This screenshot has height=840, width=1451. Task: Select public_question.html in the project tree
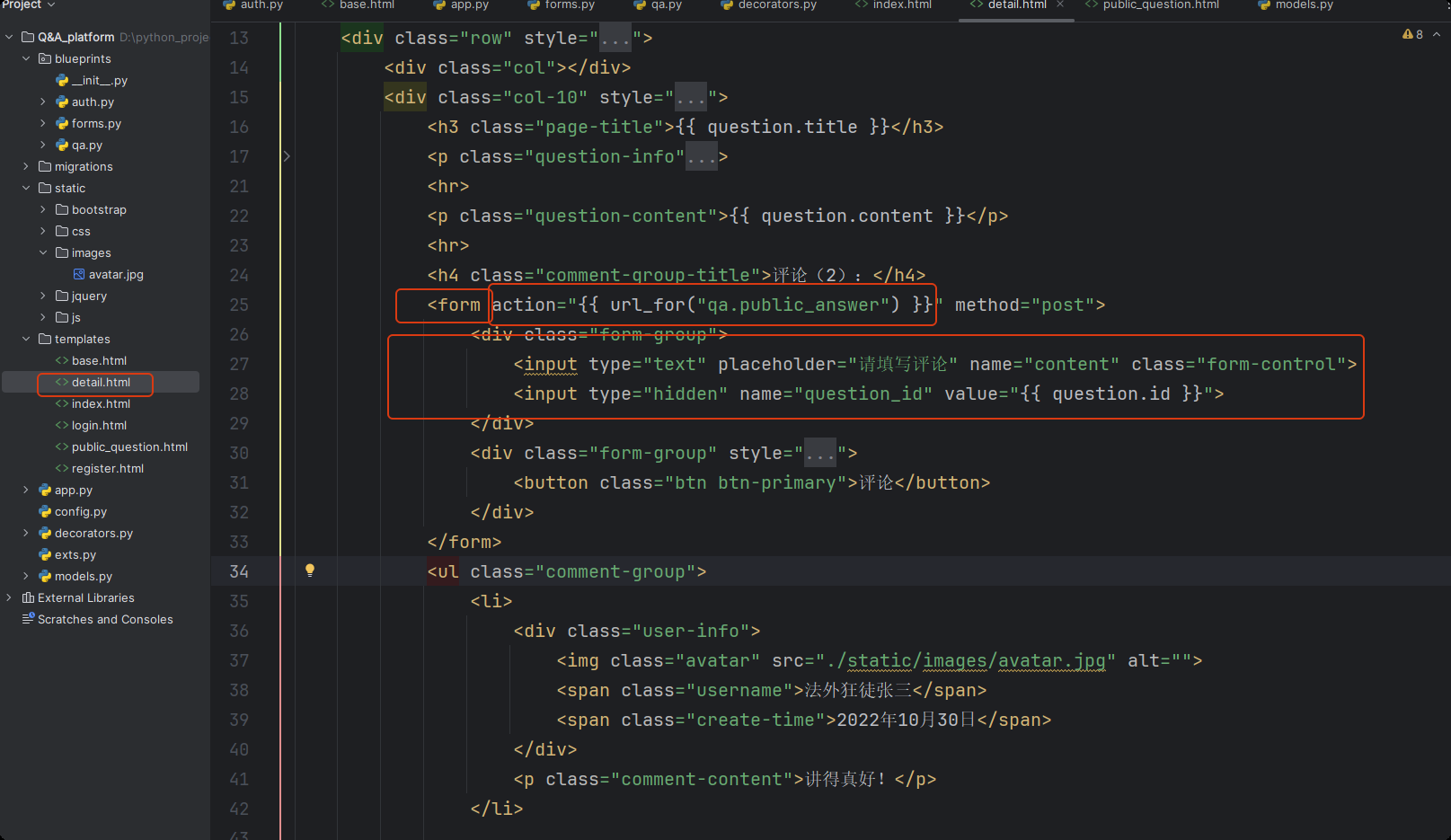[129, 447]
